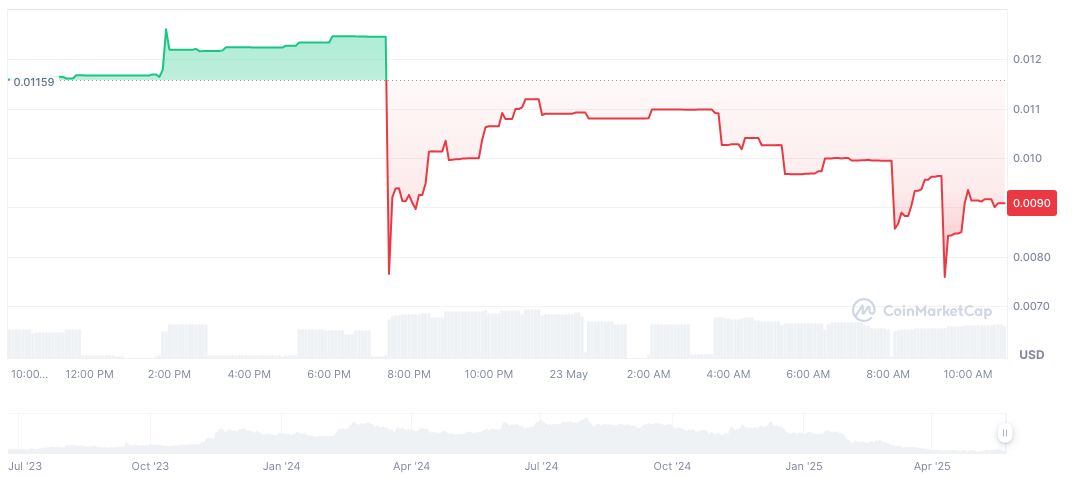This screenshot has height=477, width=1072.
Task: Click the CoinMarketCap watermark text
Action: 937,311
